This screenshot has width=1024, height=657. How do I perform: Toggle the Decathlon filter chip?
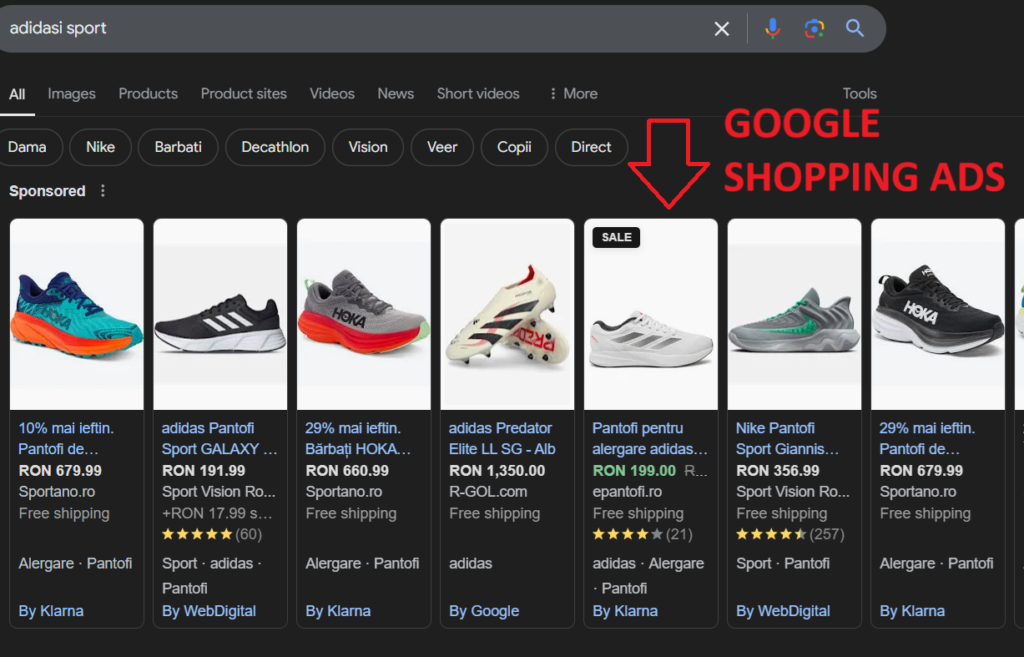coord(275,147)
